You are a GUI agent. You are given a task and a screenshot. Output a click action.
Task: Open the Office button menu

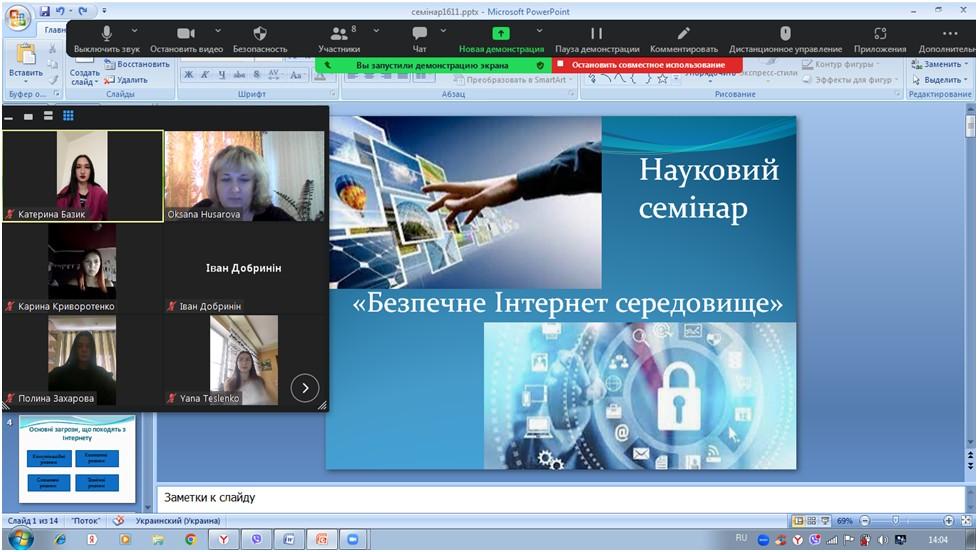pos(17,17)
